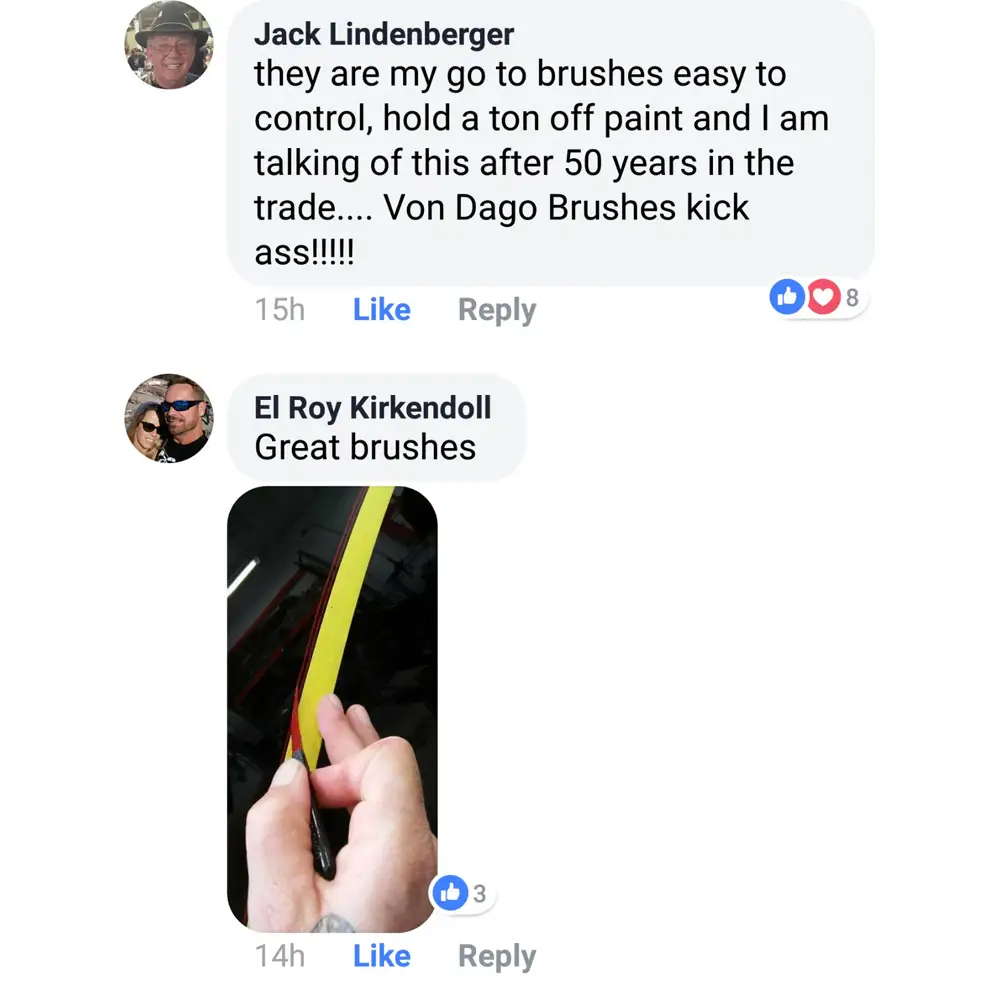1000x1000 pixels.
Task: Click the thumbs-up reaction icon on the photo comment
Action: pyautogui.click(x=450, y=892)
